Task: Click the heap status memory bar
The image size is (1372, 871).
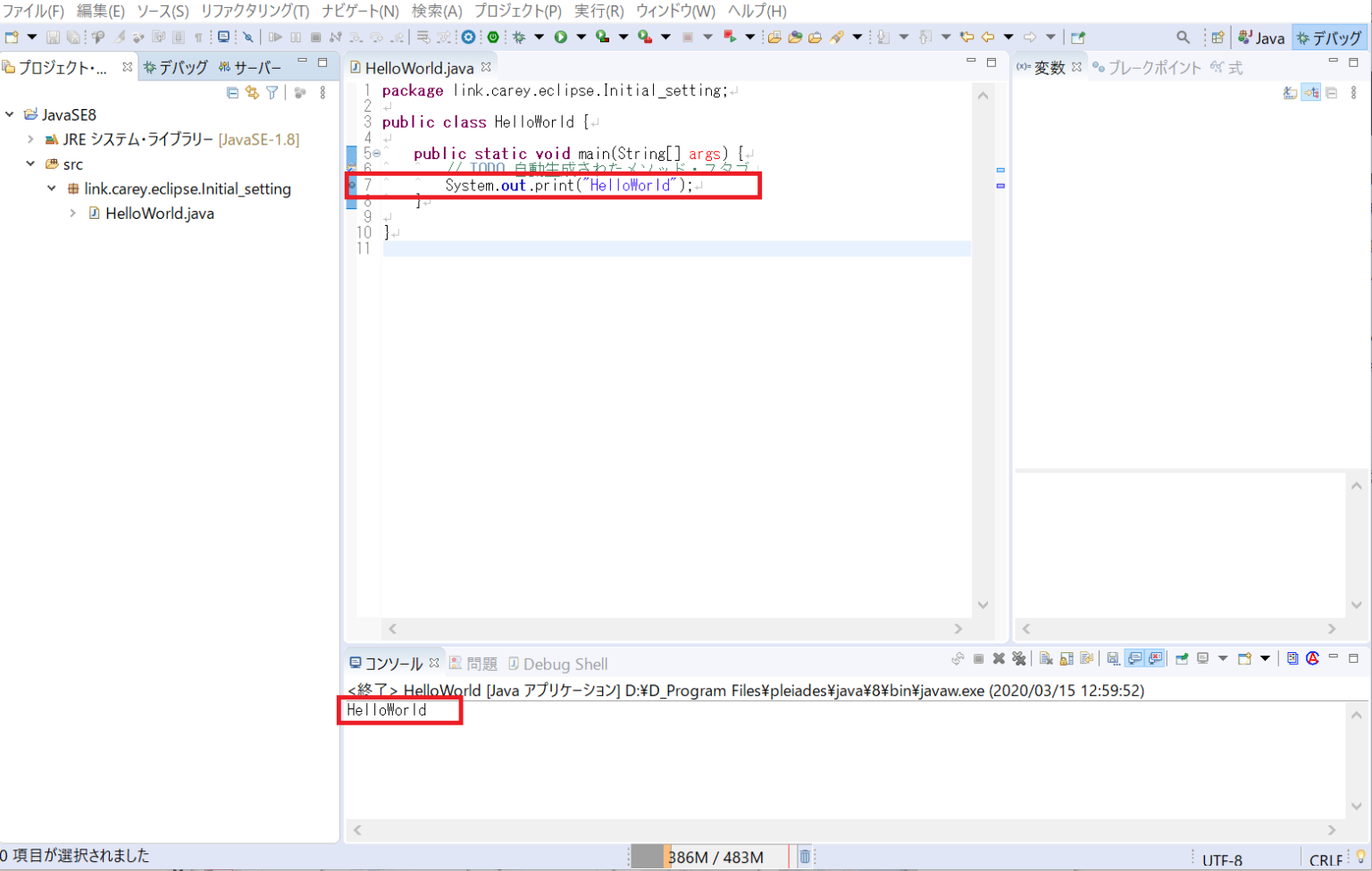Action: click(x=709, y=857)
